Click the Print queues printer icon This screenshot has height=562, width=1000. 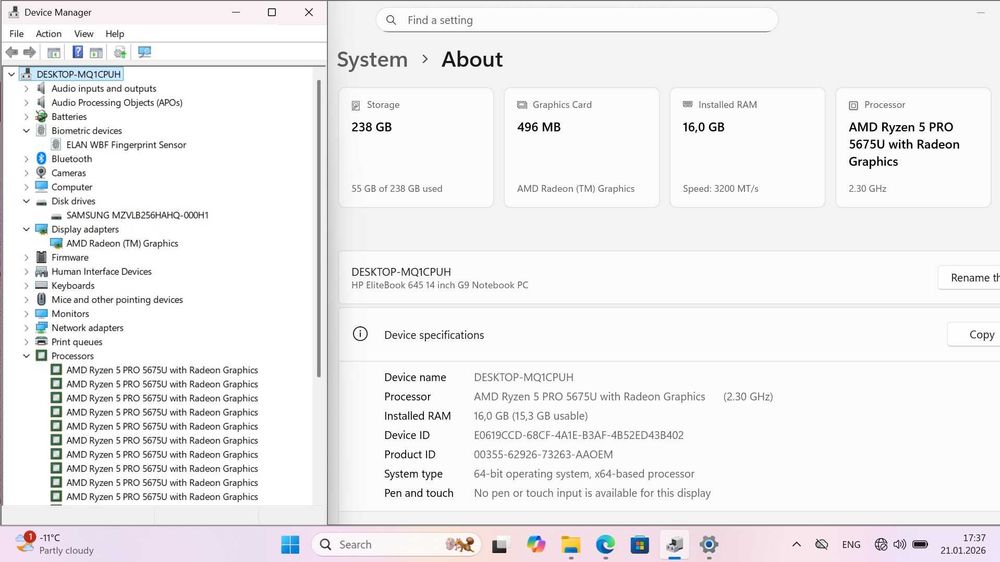[x=41, y=341]
